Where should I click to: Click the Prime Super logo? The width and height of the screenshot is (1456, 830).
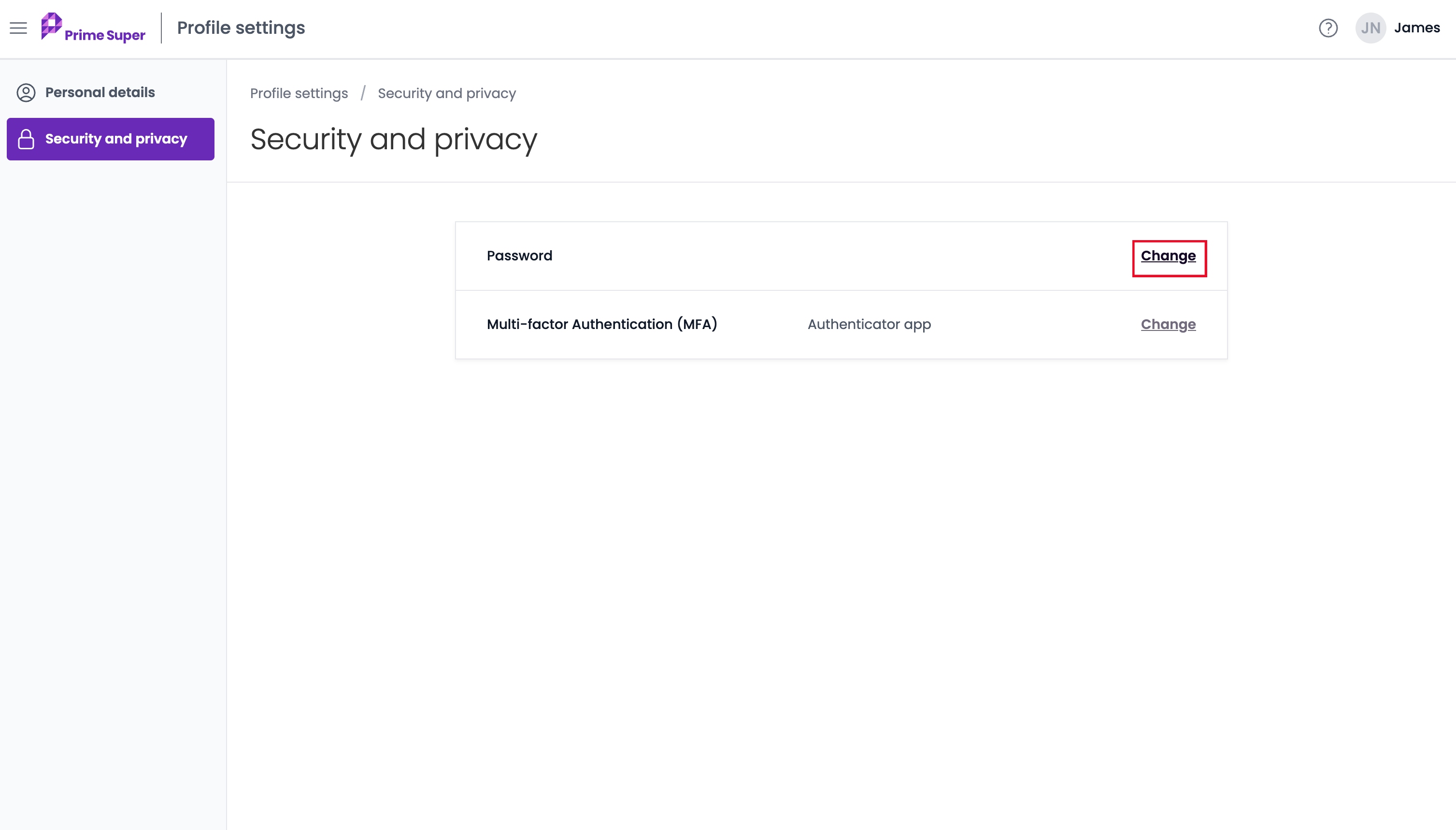click(x=93, y=28)
